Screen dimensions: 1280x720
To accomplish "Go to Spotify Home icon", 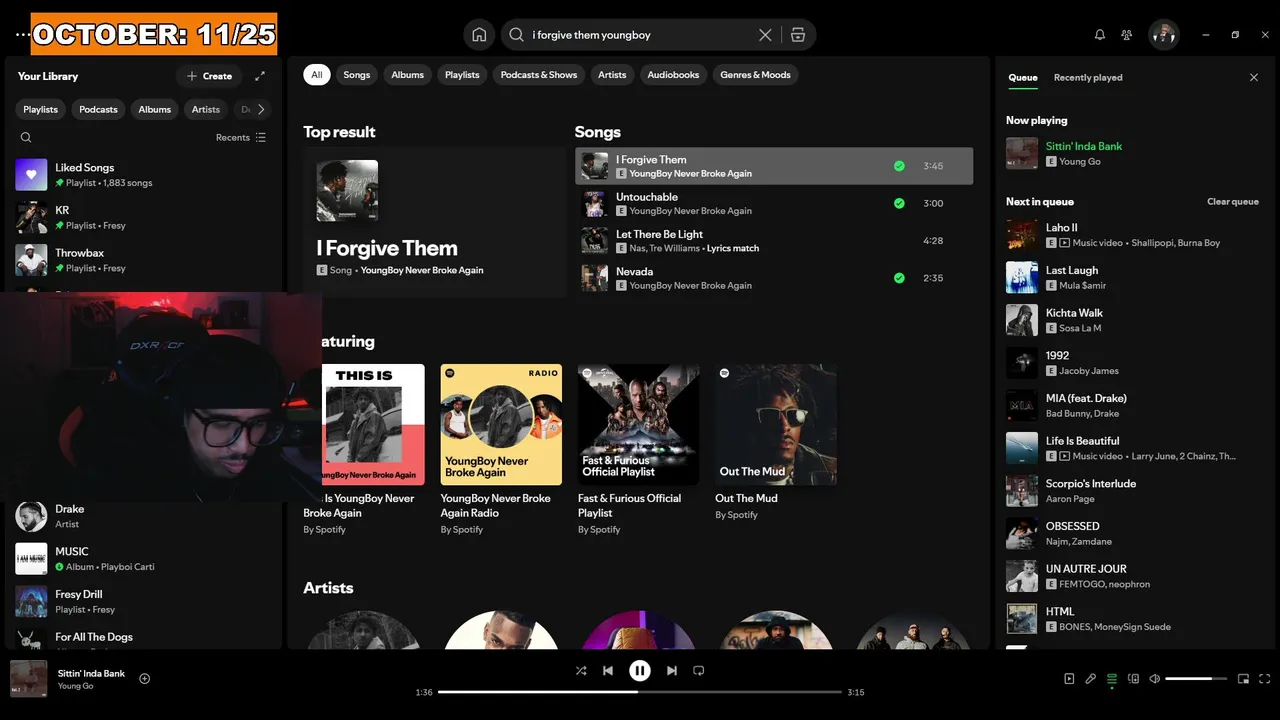I will click(x=479, y=35).
